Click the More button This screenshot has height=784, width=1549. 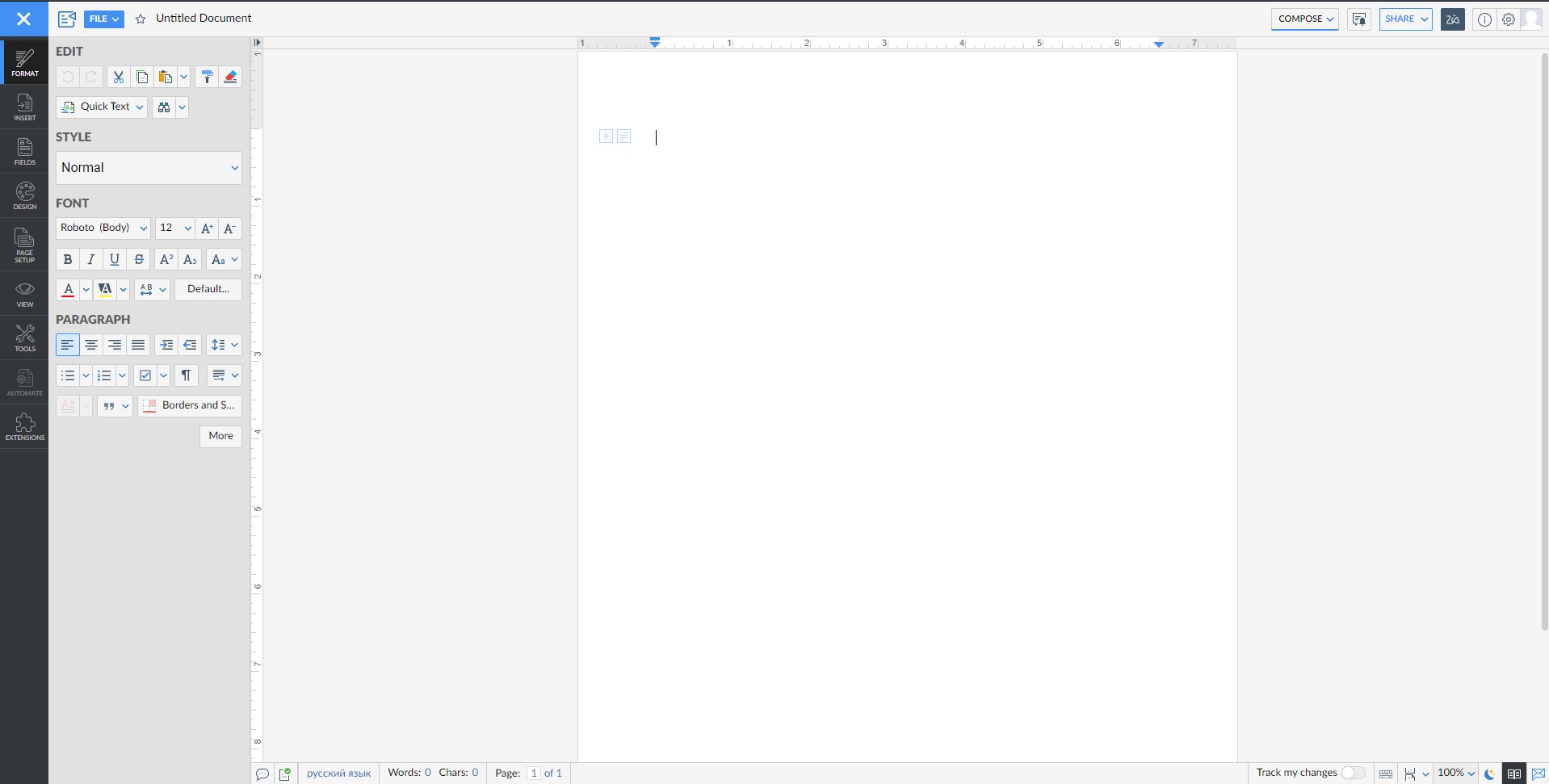point(220,436)
